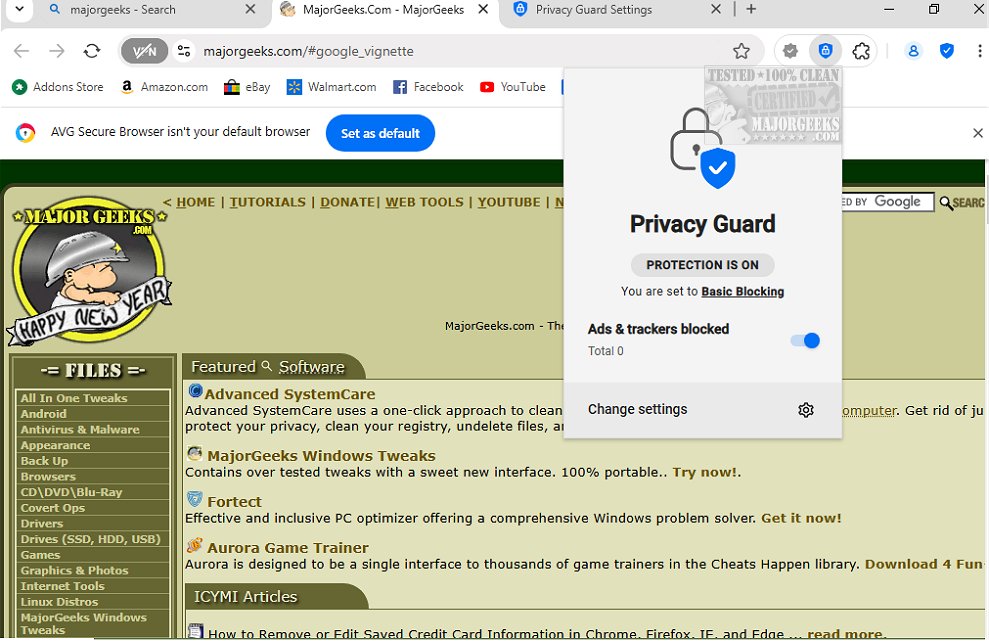
Task: Open the Aurora Game Trainer link
Action: (288, 548)
